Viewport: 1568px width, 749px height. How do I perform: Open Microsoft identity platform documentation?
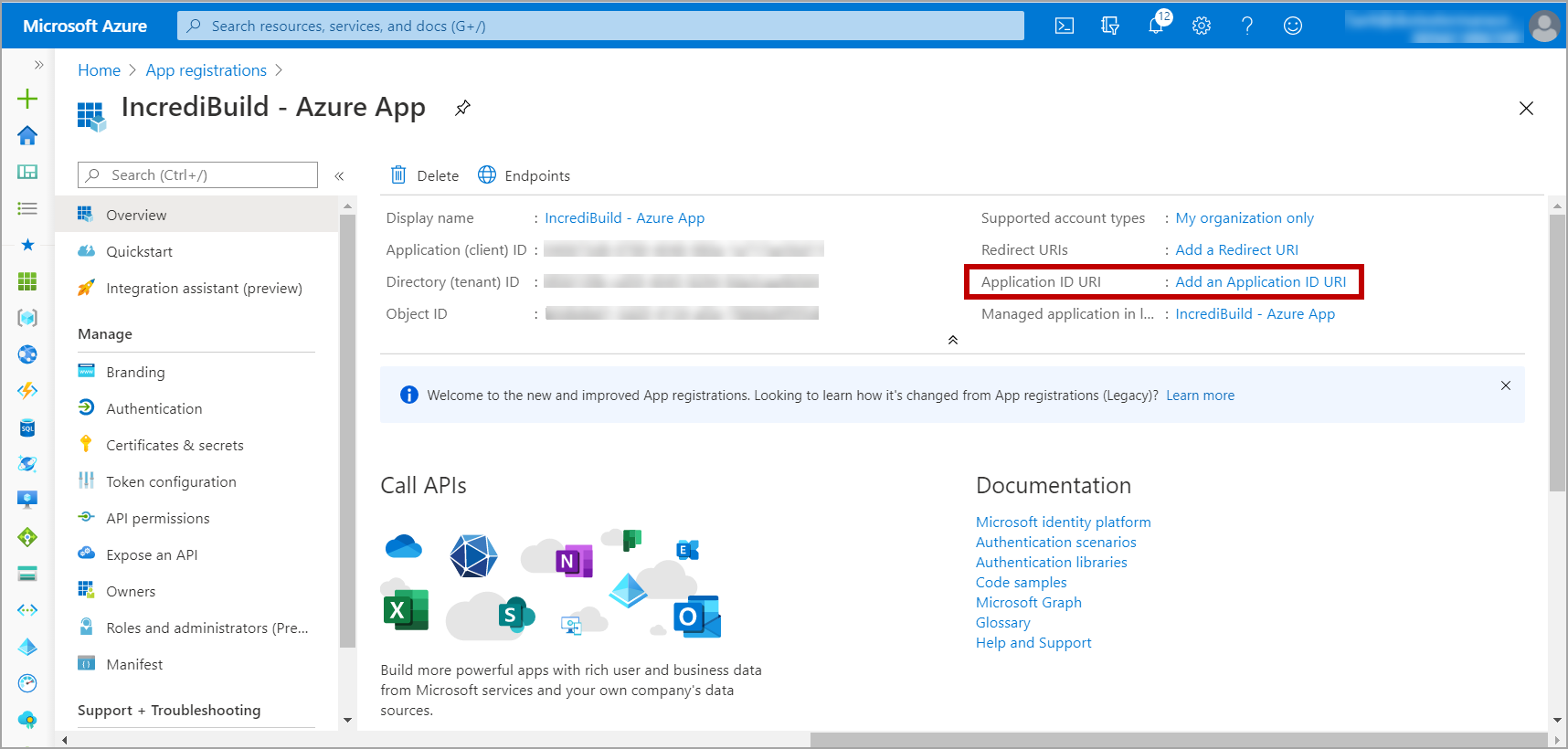(1063, 522)
